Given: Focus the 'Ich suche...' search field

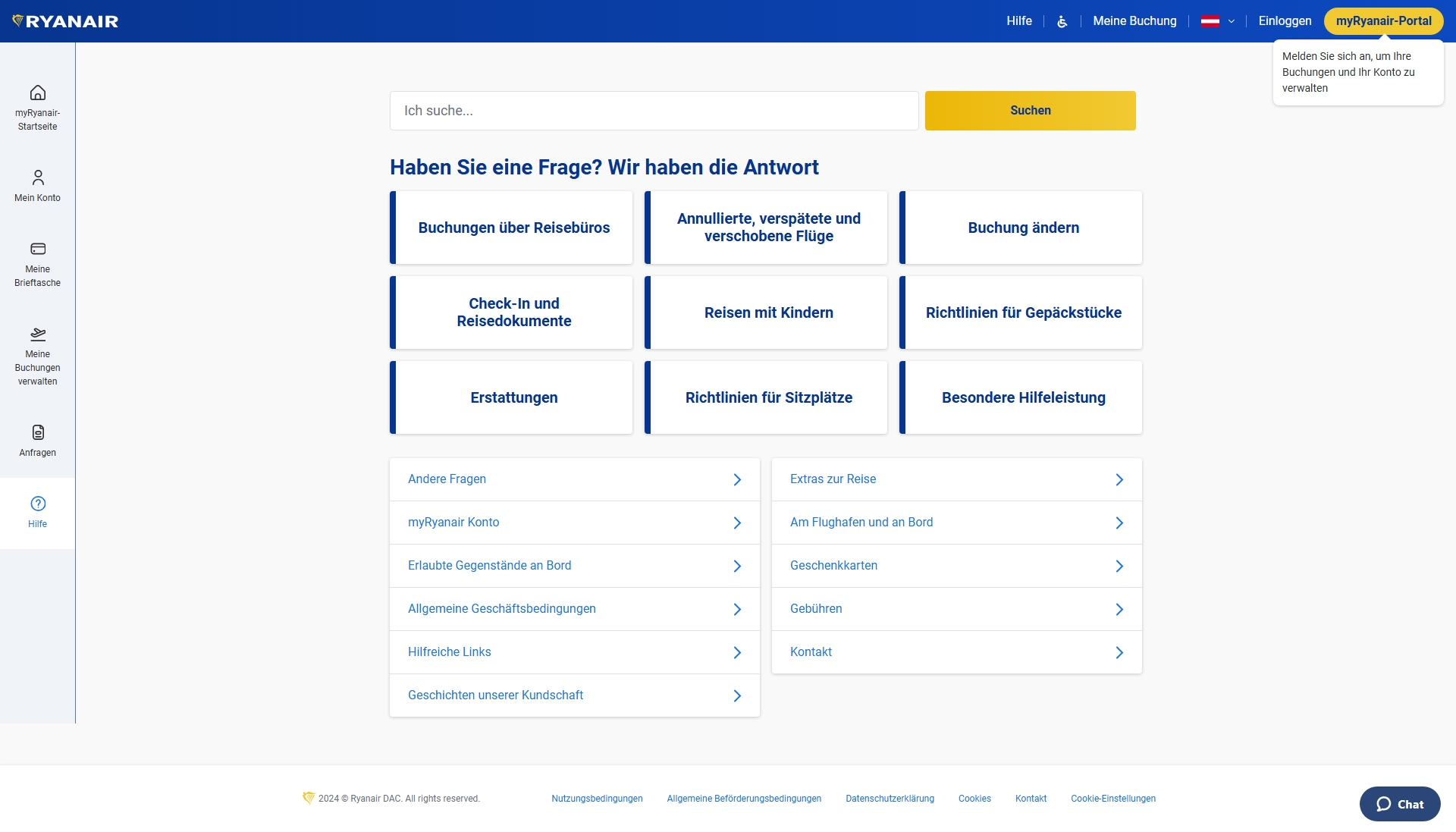Looking at the screenshot, I should coord(654,111).
